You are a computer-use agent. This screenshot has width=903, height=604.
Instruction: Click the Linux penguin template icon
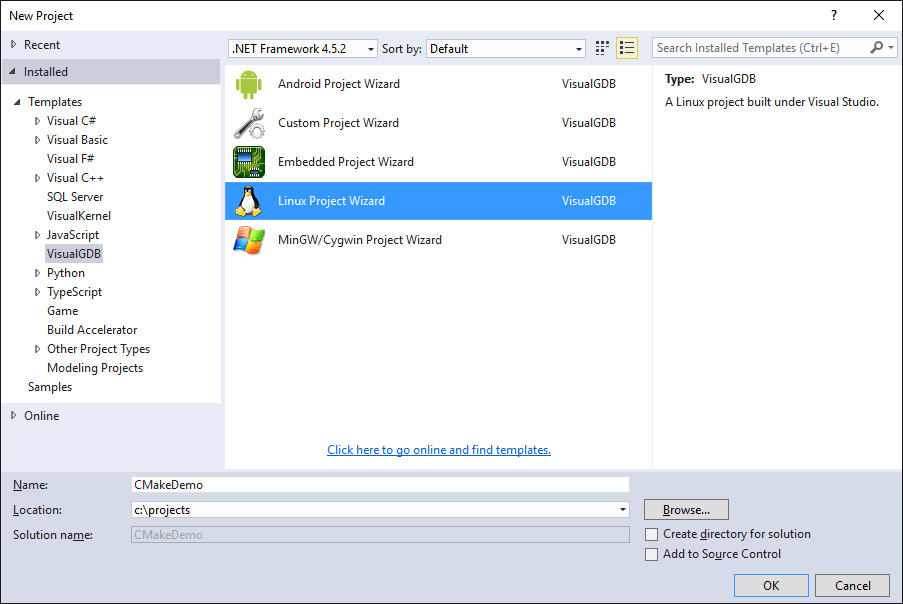pos(248,200)
